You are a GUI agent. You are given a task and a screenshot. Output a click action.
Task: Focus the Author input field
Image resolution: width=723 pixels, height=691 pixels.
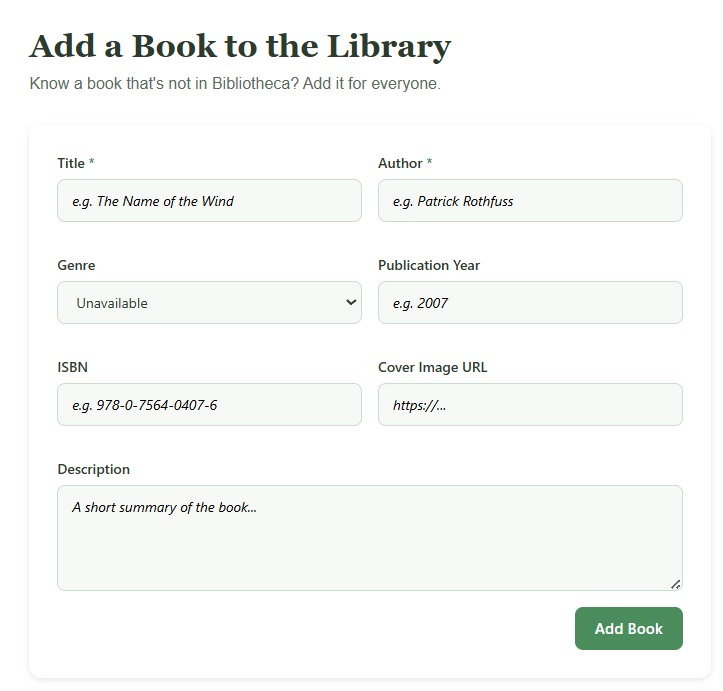click(530, 201)
